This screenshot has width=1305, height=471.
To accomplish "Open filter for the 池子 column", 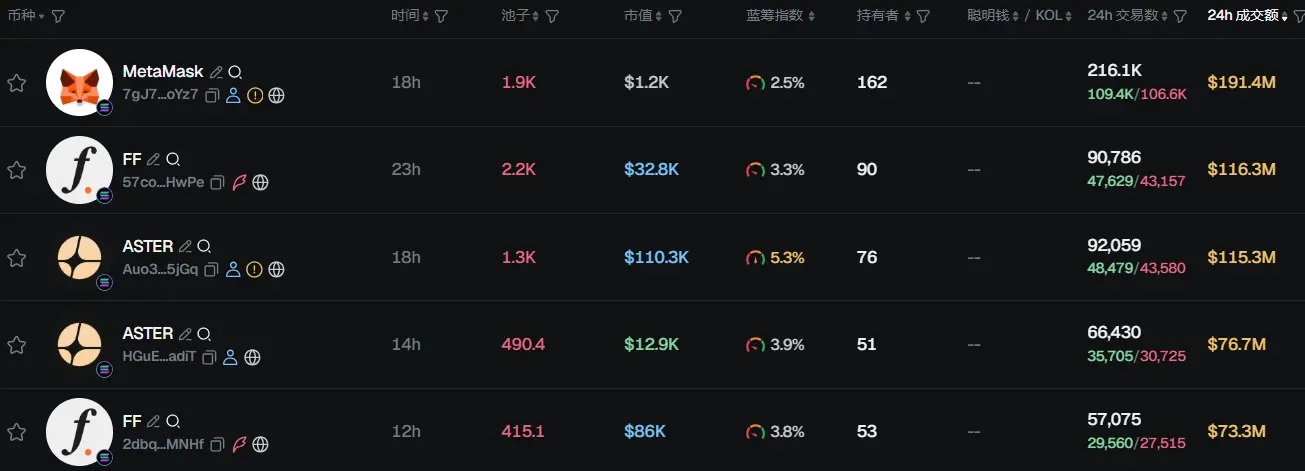I will click(x=552, y=17).
